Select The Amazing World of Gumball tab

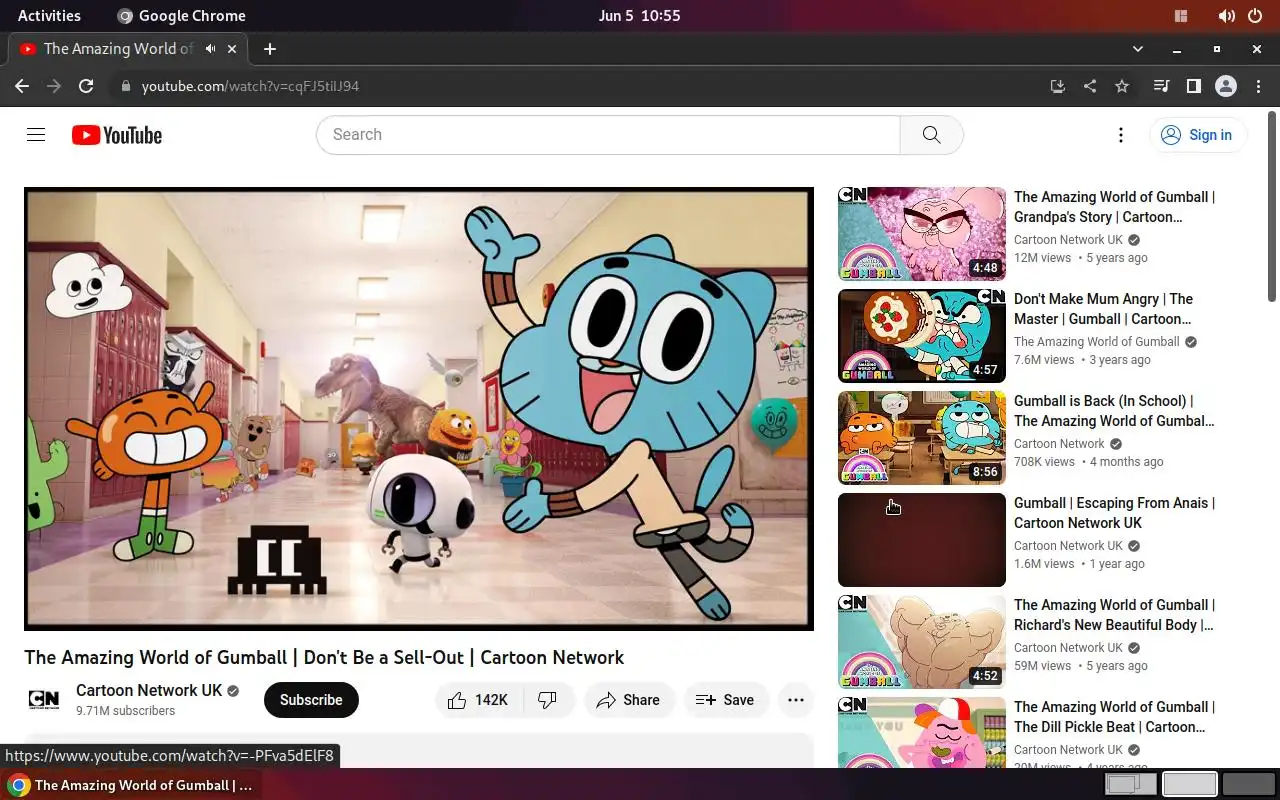click(127, 48)
